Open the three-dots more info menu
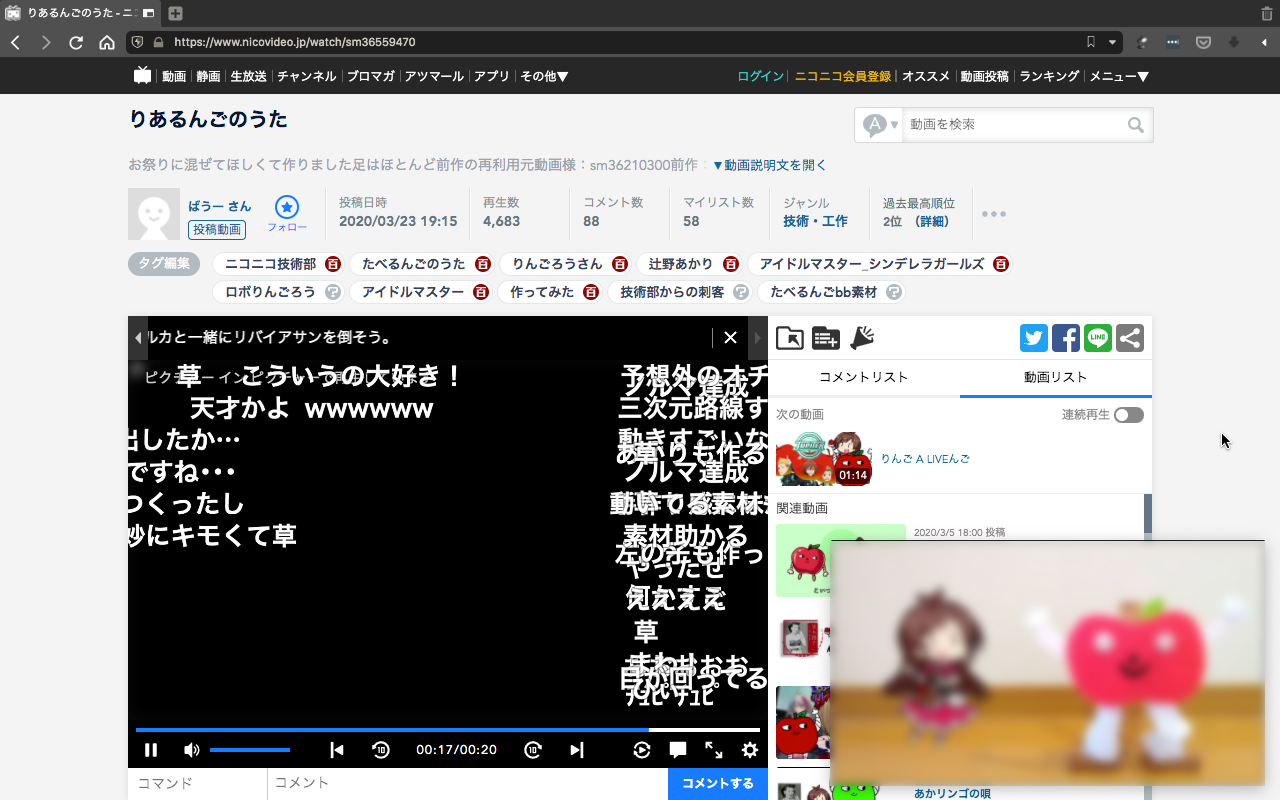The height and width of the screenshot is (800, 1280). pyautogui.click(x=994, y=214)
